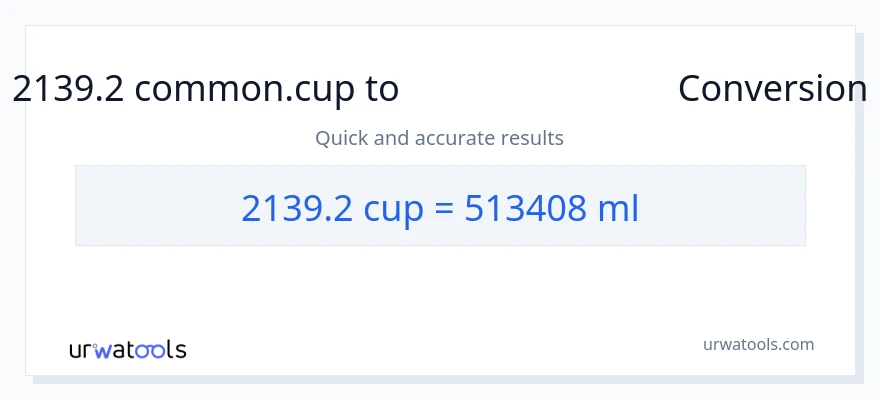The image size is (880, 400).
Task: Click the word "results" in the subtitle
Action: [x=535, y=138]
